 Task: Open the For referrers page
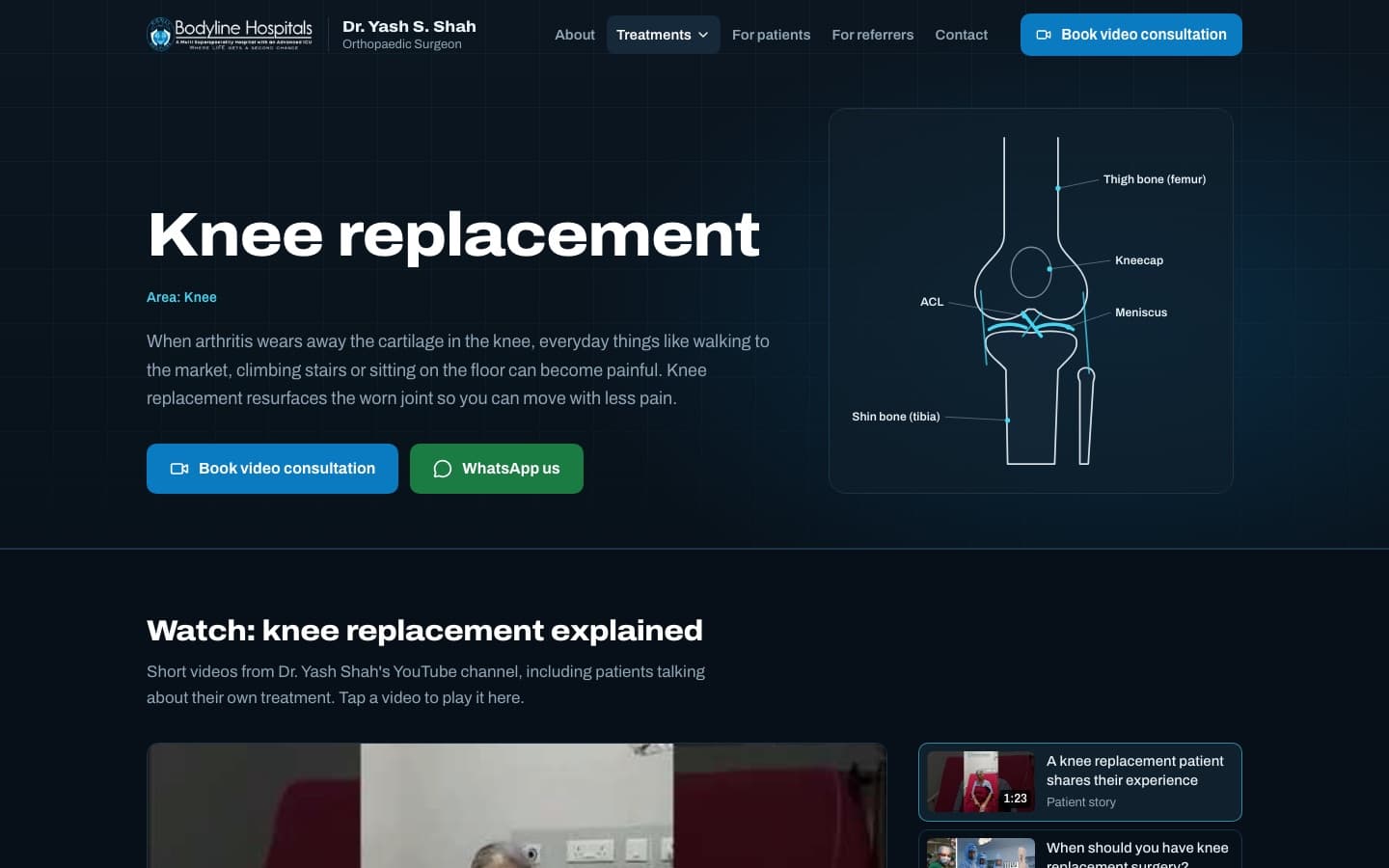coord(872,35)
